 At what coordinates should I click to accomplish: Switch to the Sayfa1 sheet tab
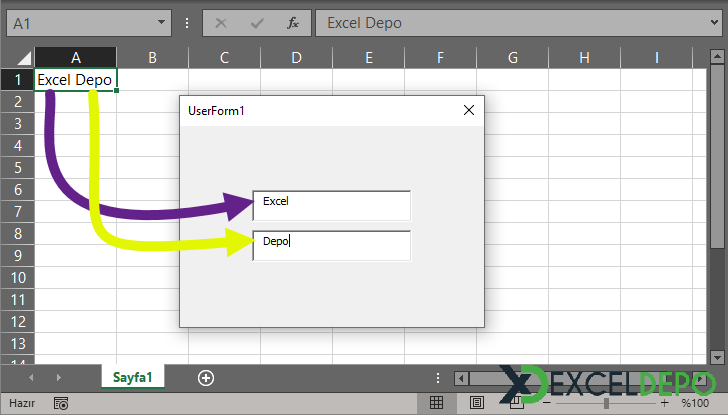132,377
